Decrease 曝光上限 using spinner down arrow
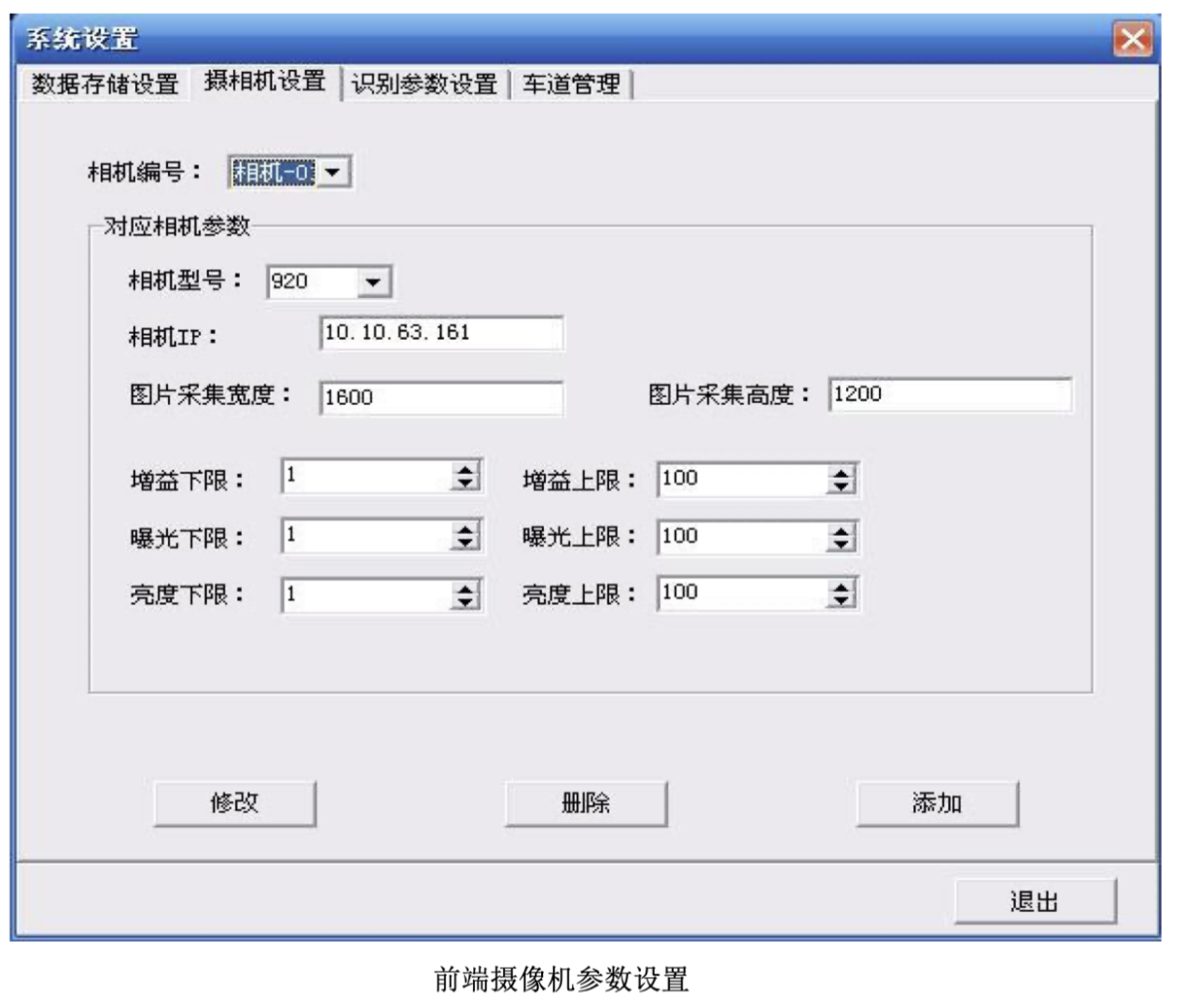Screen dimensions: 1184x1008 (841, 544)
